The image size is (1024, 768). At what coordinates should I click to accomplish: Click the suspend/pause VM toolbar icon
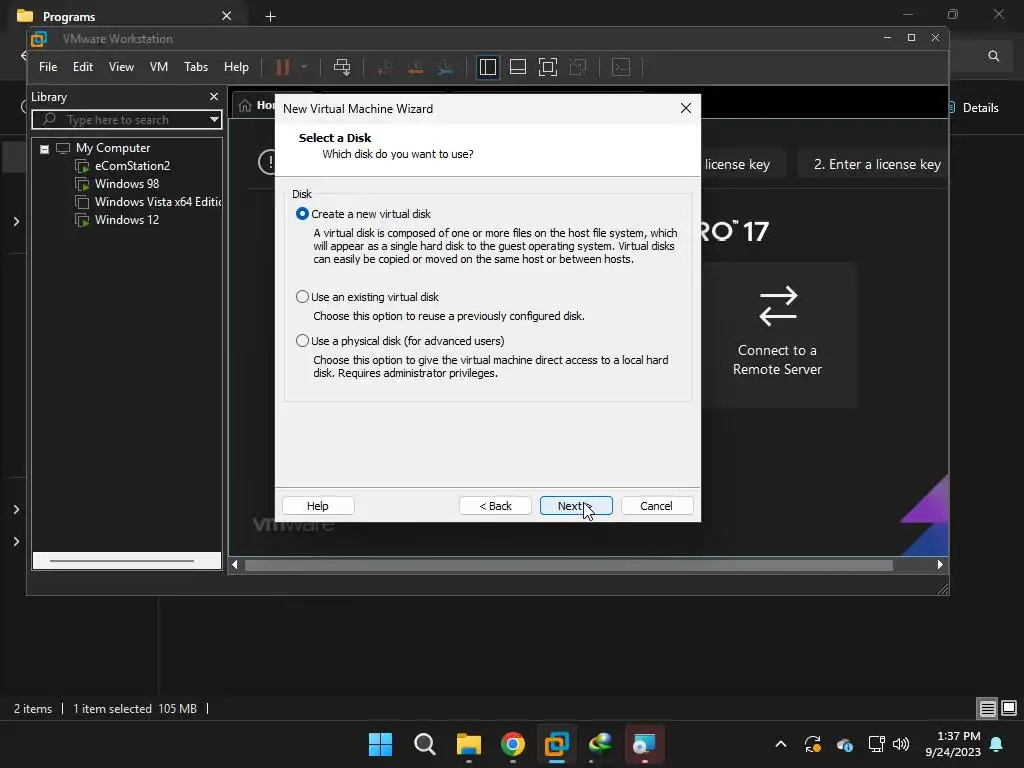[283, 67]
